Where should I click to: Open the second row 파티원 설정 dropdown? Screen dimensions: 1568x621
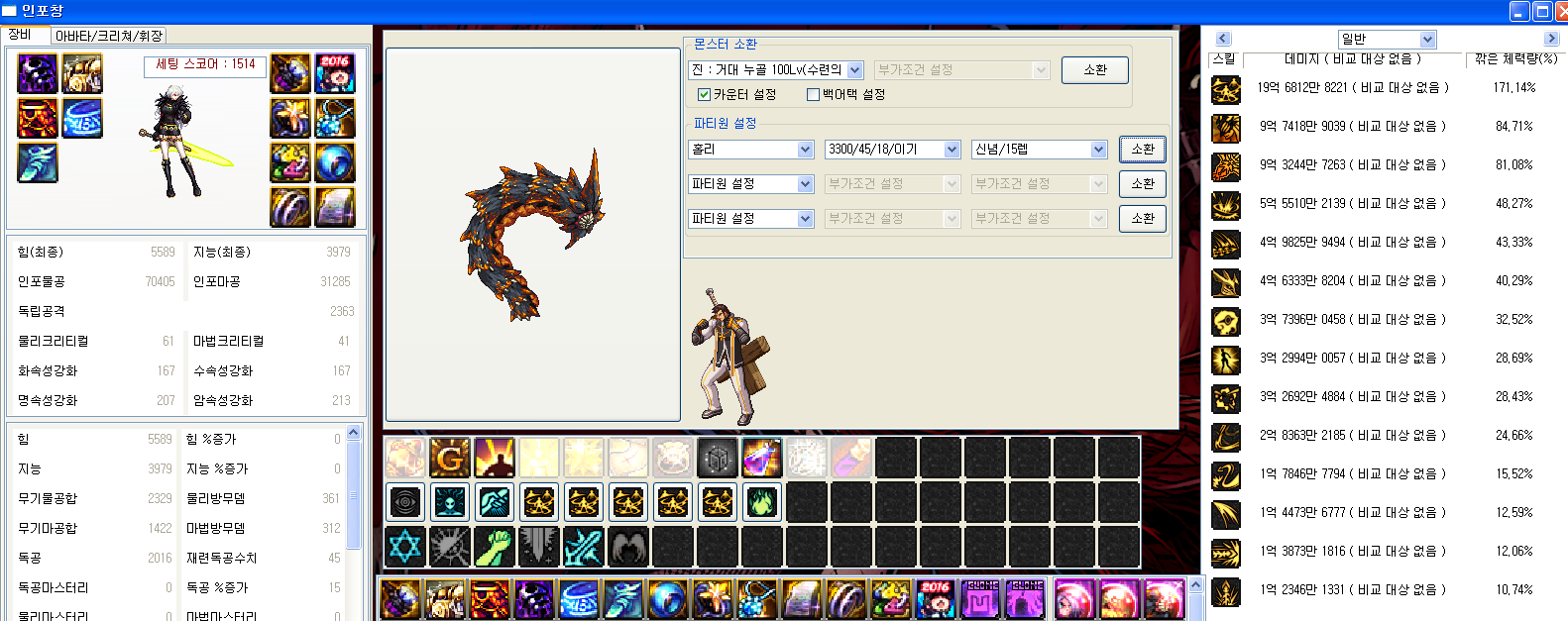751,184
